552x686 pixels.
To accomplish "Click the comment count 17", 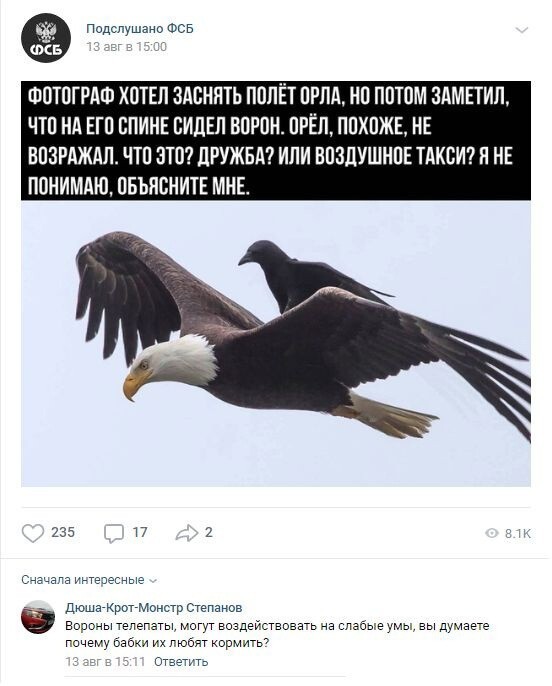I will pos(140,532).
